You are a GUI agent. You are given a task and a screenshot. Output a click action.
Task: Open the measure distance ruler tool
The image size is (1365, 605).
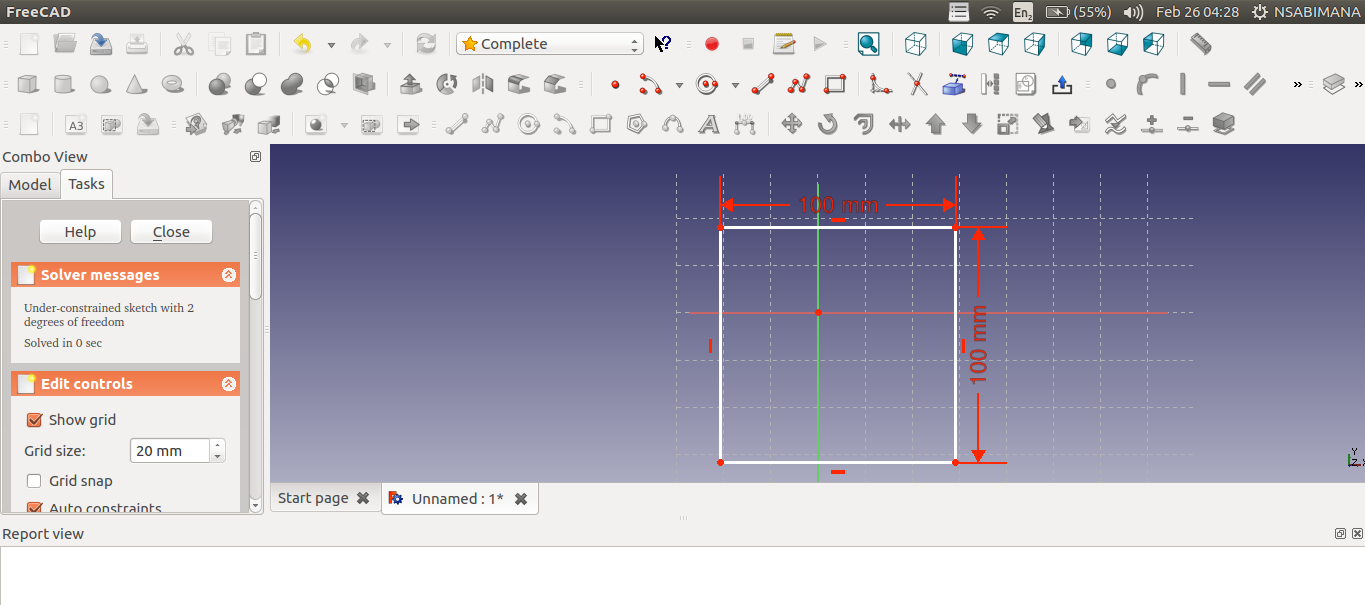(1201, 44)
